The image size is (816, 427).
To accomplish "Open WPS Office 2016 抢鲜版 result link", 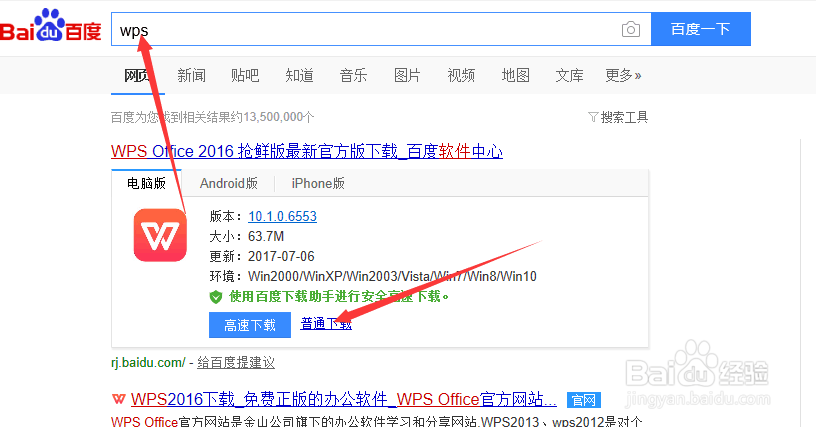I will (x=307, y=151).
